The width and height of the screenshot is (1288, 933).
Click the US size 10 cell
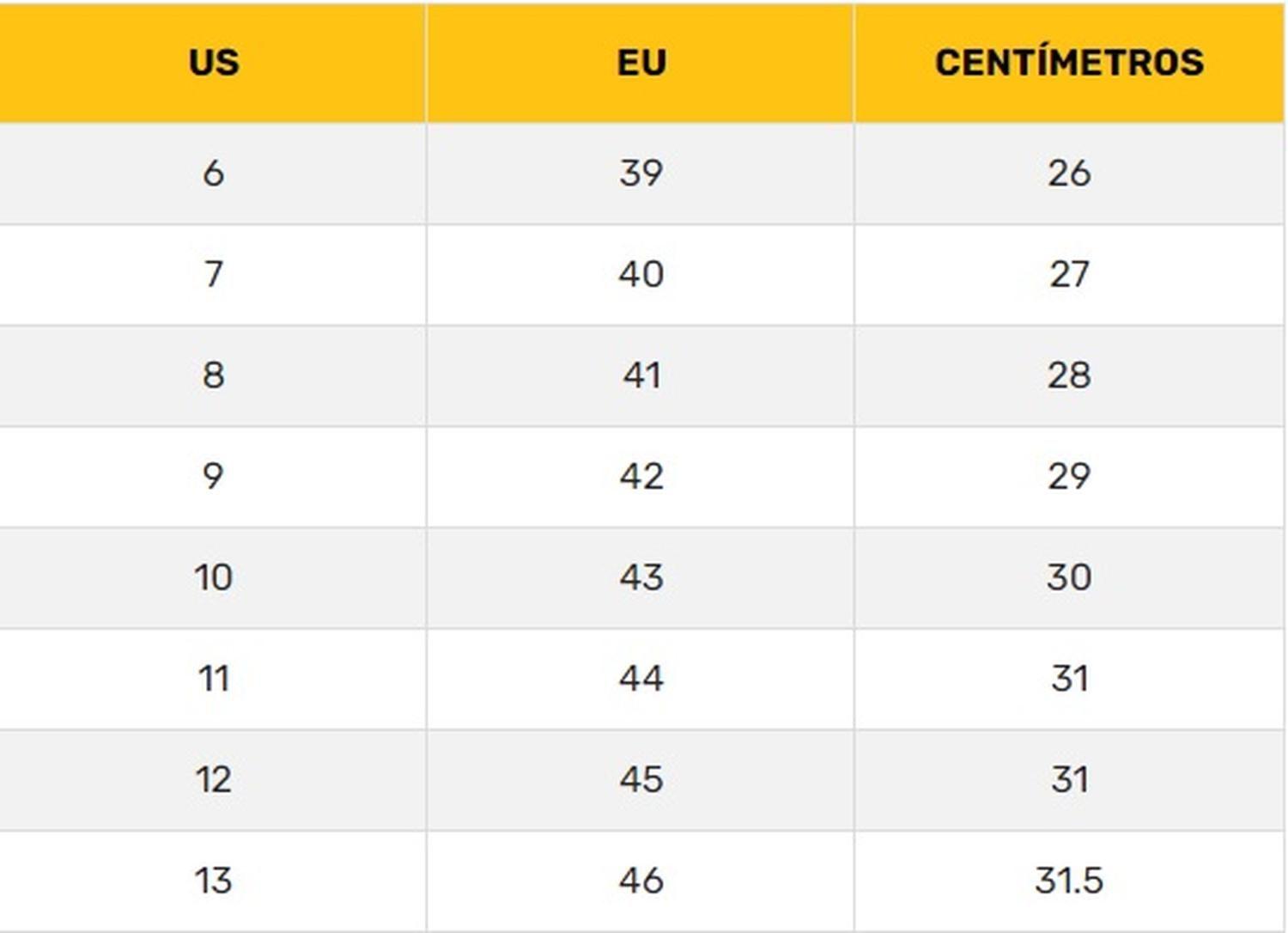pos(213,577)
